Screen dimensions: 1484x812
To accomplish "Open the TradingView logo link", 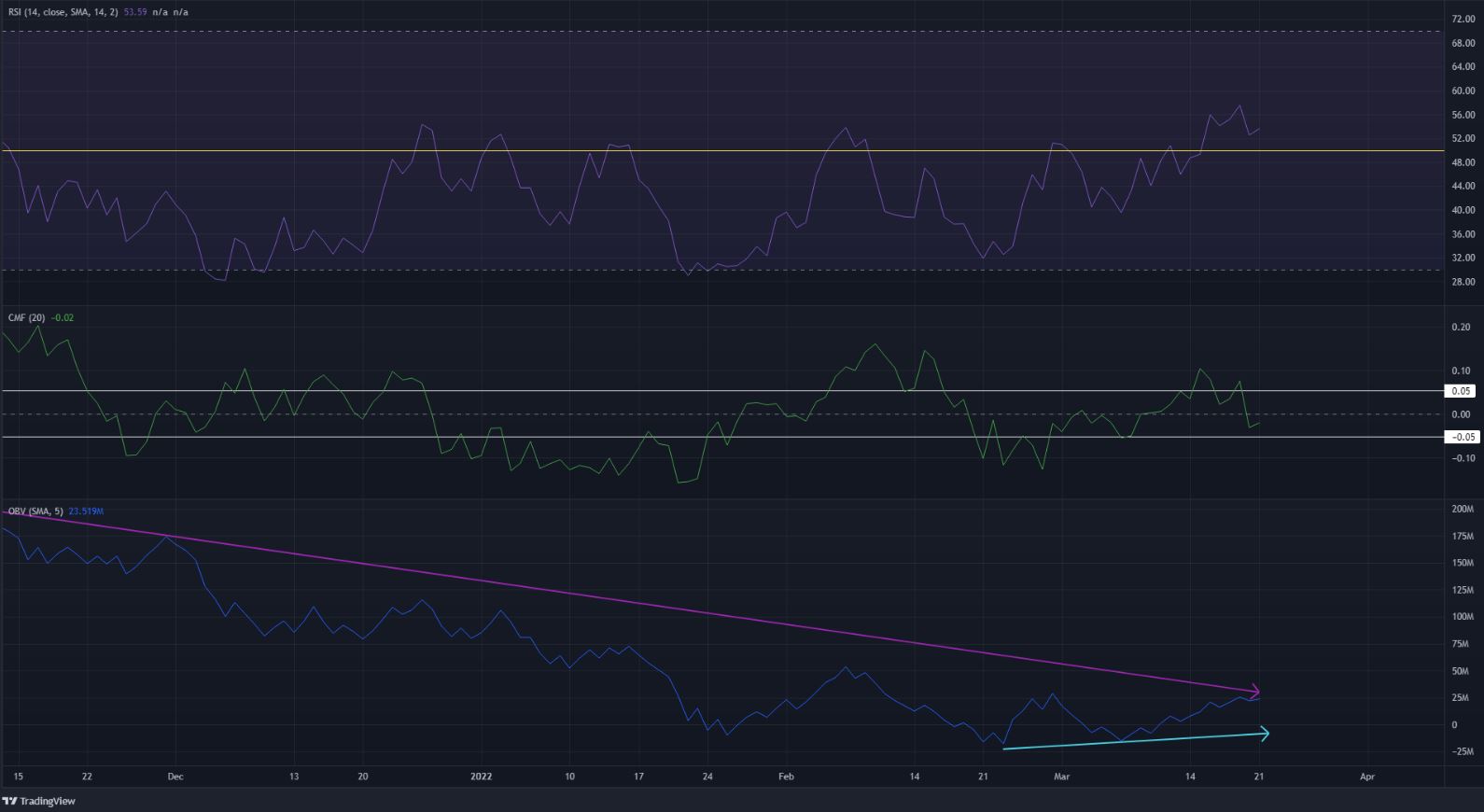I will pyautogui.click(x=39, y=801).
